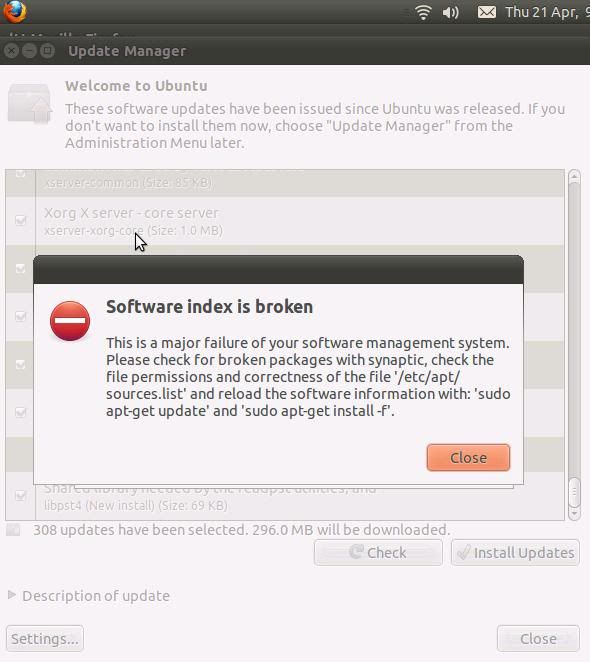Click the refresh icon on Check button
Screen dimensions: 590x662
point(356,551)
